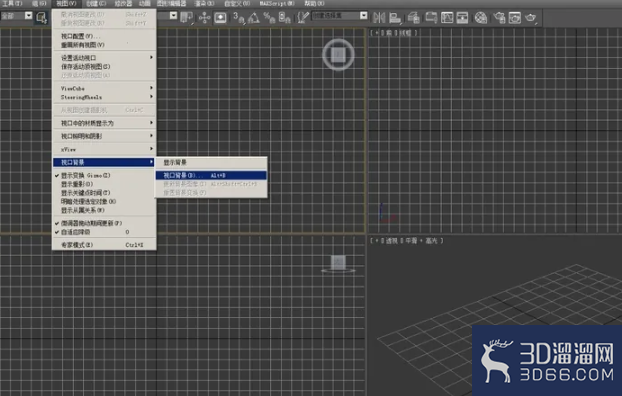The height and width of the screenshot is (396, 622).
Task: Expand the SteeringWheels submenu
Action: (104, 97)
